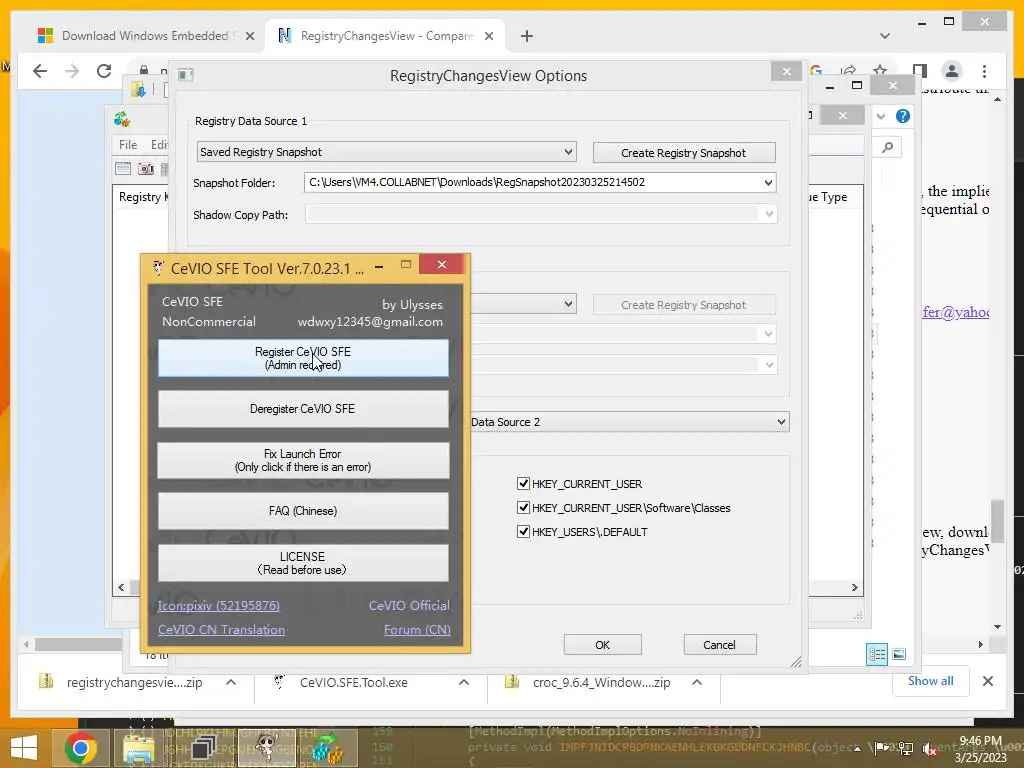The width and height of the screenshot is (1024, 768).
Task: Open the taskbar clock showing 9:46 PM
Action: click(x=981, y=749)
